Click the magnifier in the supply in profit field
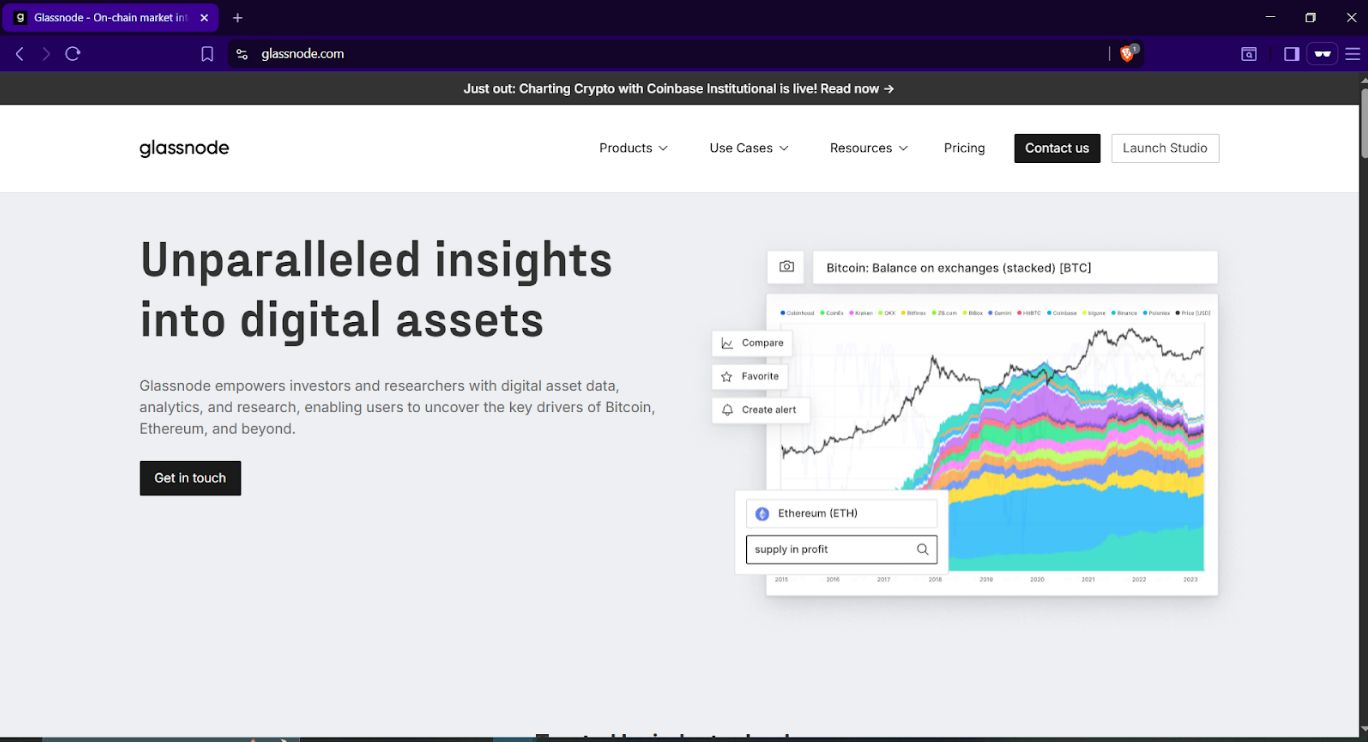Viewport: 1368px width, 742px height. click(x=923, y=549)
